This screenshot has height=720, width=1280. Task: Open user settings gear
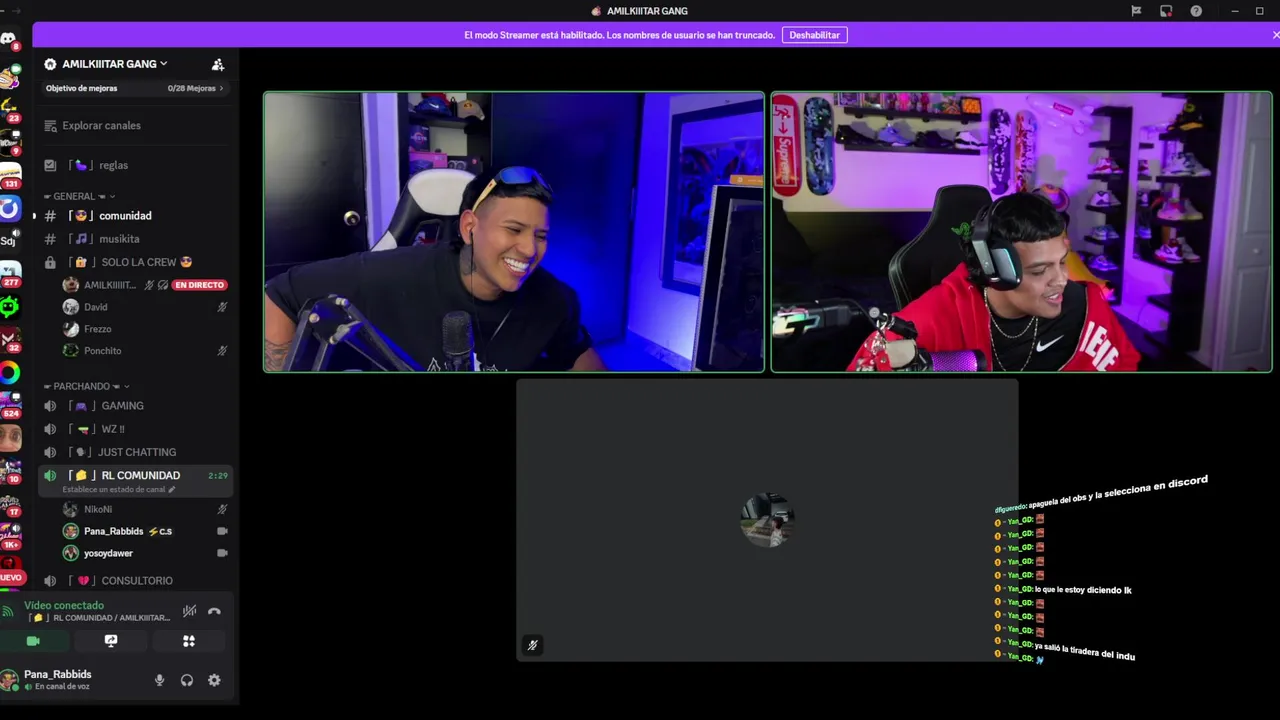coord(214,680)
